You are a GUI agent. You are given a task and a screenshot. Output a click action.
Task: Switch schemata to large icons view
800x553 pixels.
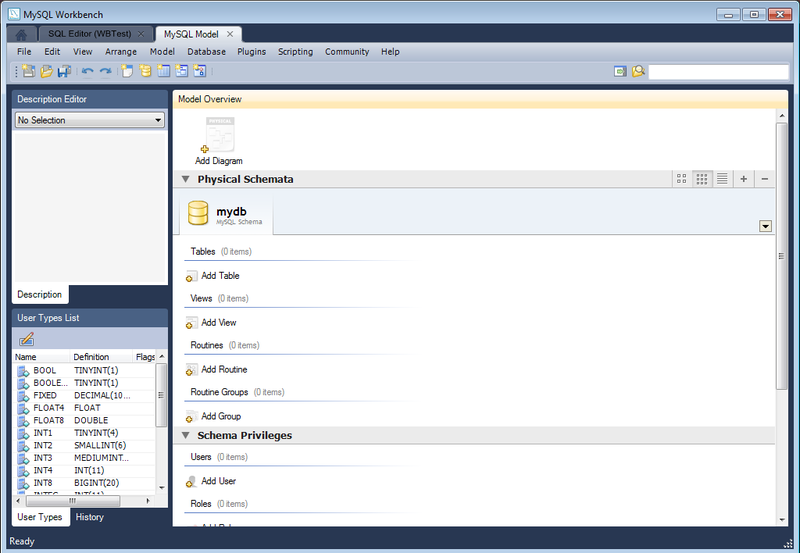click(x=681, y=179)
